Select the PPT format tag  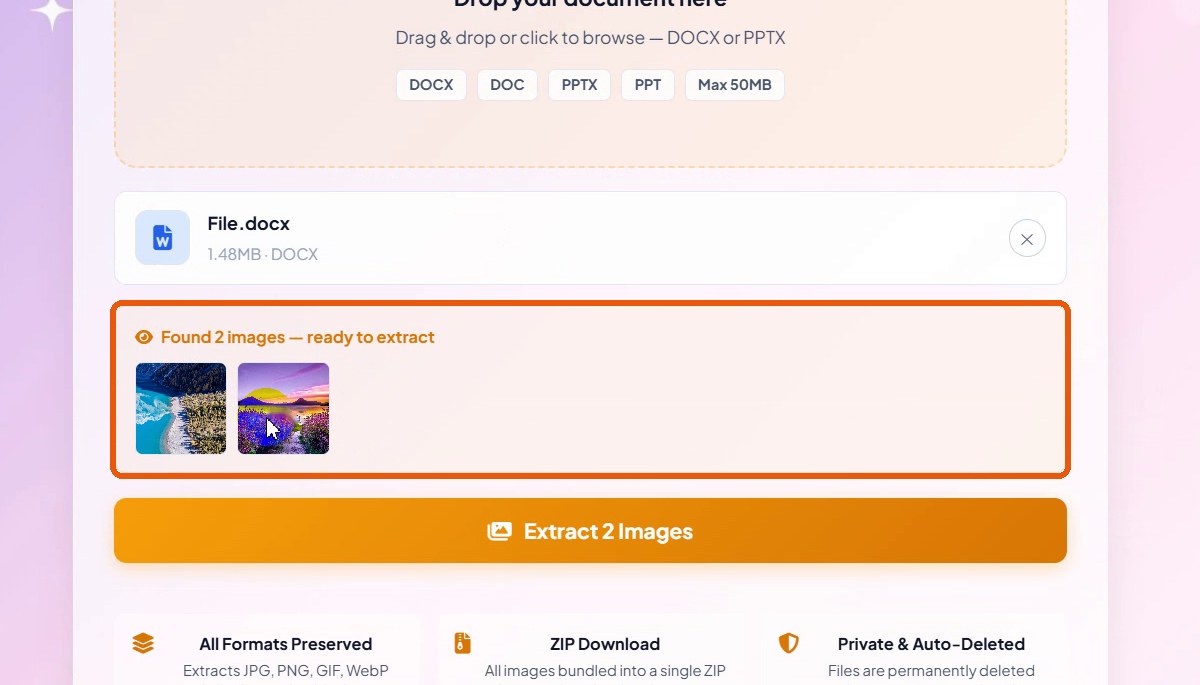coord(648,85)
